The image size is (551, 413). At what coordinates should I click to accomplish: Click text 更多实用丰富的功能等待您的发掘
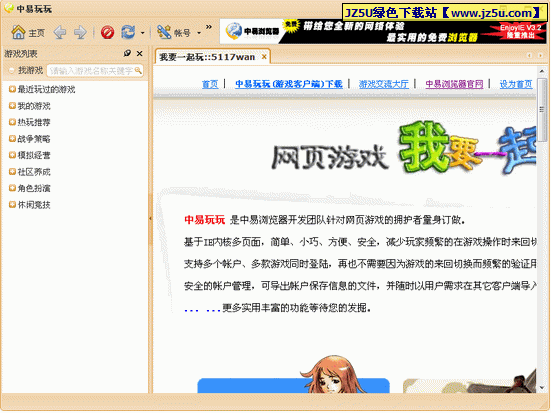[x=297, y=308]
